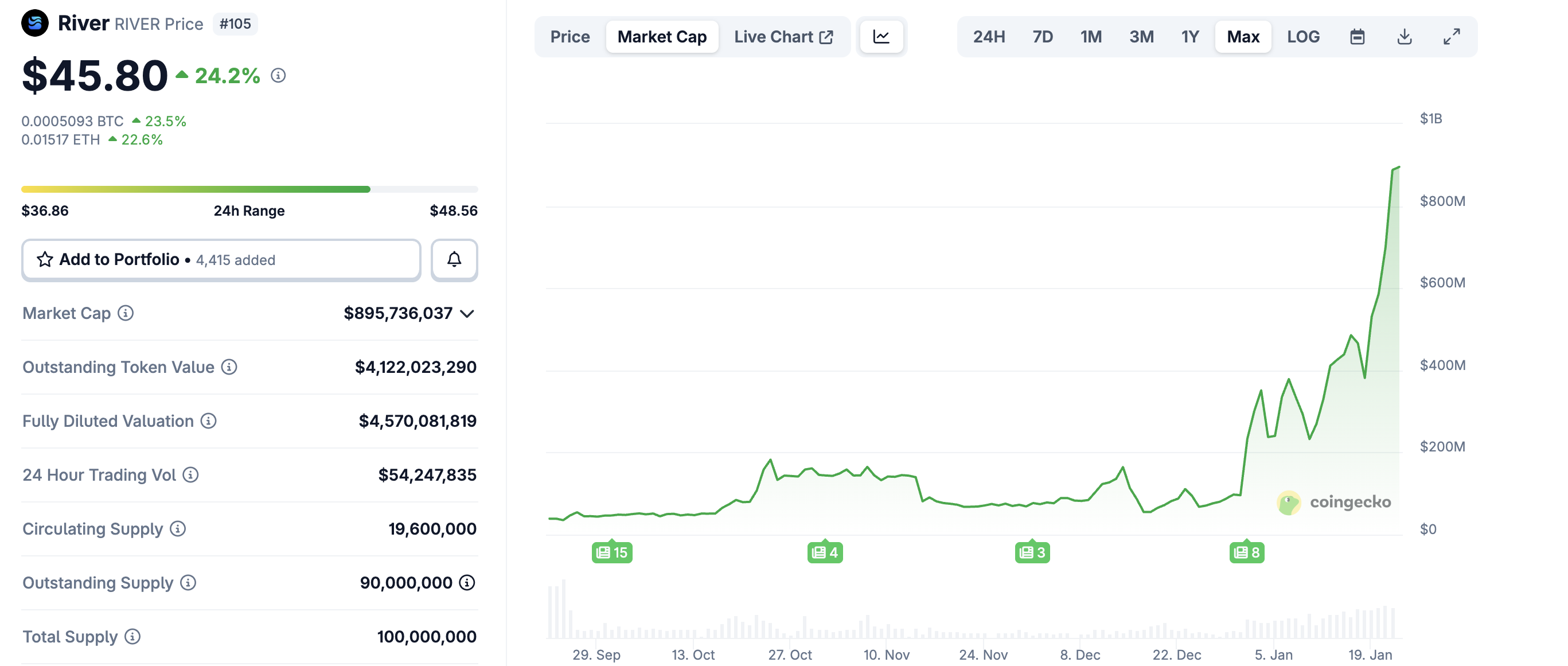1568x666 pixels.
Task: Select the 24H time range
Action: (x=989, y=37)
